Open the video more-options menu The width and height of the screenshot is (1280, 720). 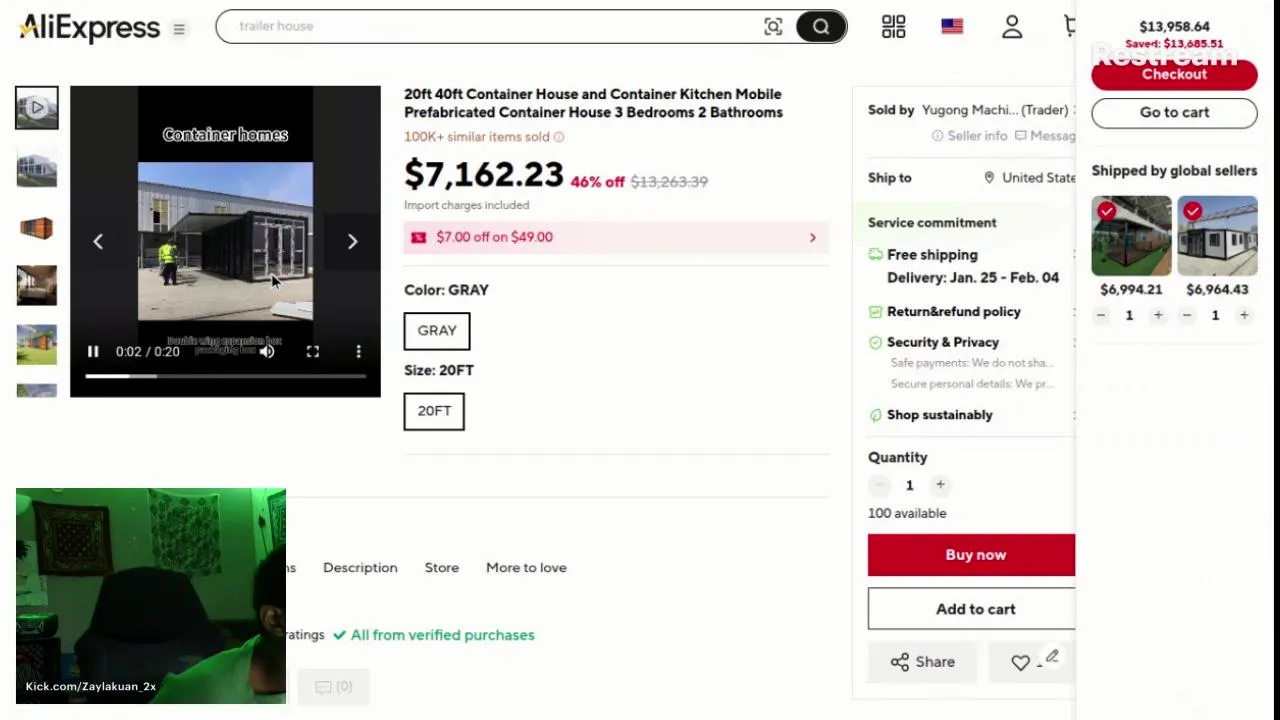tap(358, 351)
